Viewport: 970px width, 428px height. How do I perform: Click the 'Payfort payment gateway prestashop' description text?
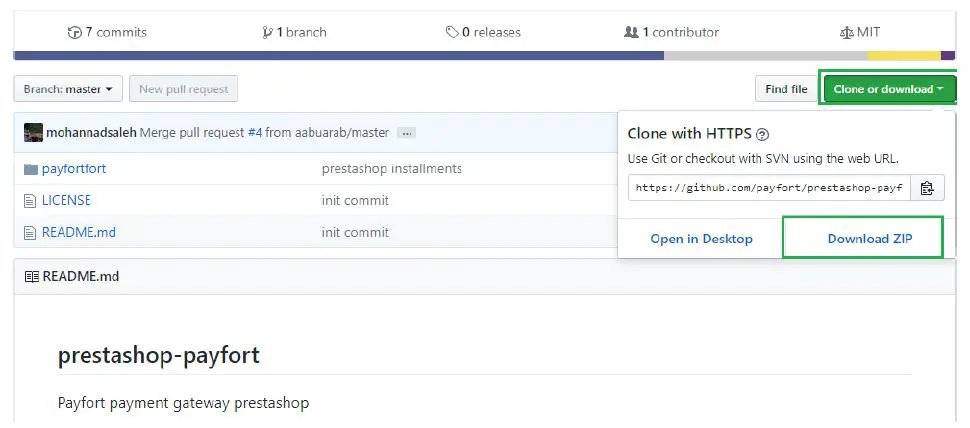(x=183, y=403)
